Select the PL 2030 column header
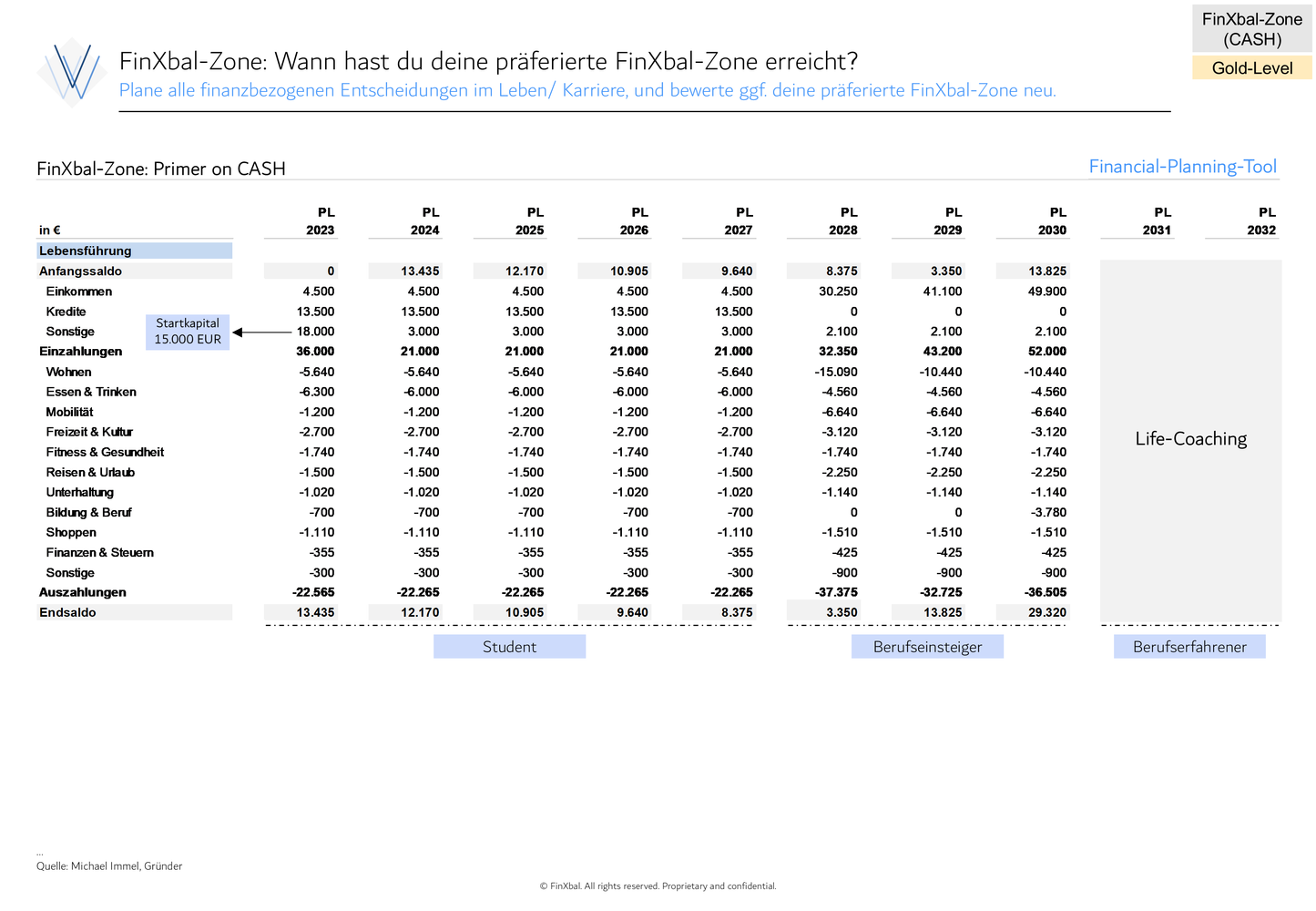The image size is (1316, 911). pos(1053,221)
